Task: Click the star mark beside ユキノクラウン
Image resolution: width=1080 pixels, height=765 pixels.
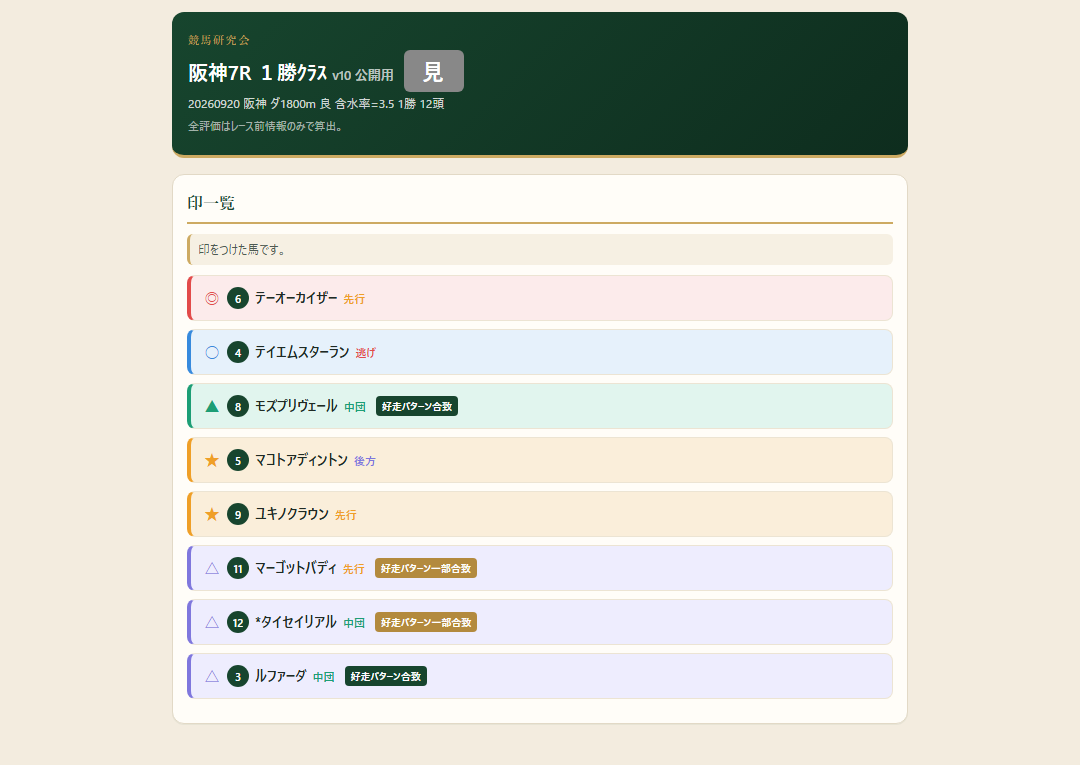Action: click(212, 514)
